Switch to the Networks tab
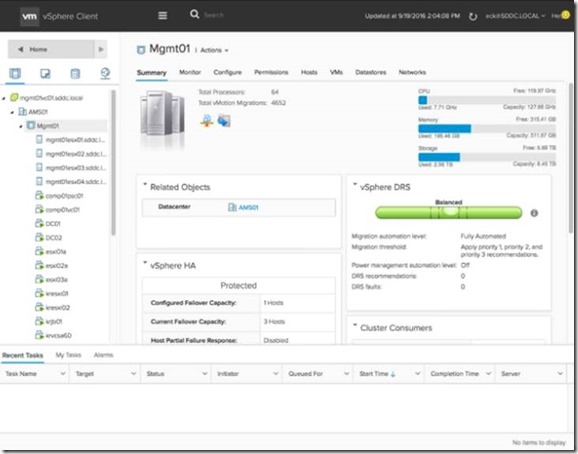578x454 pixels. coord(412,72)
